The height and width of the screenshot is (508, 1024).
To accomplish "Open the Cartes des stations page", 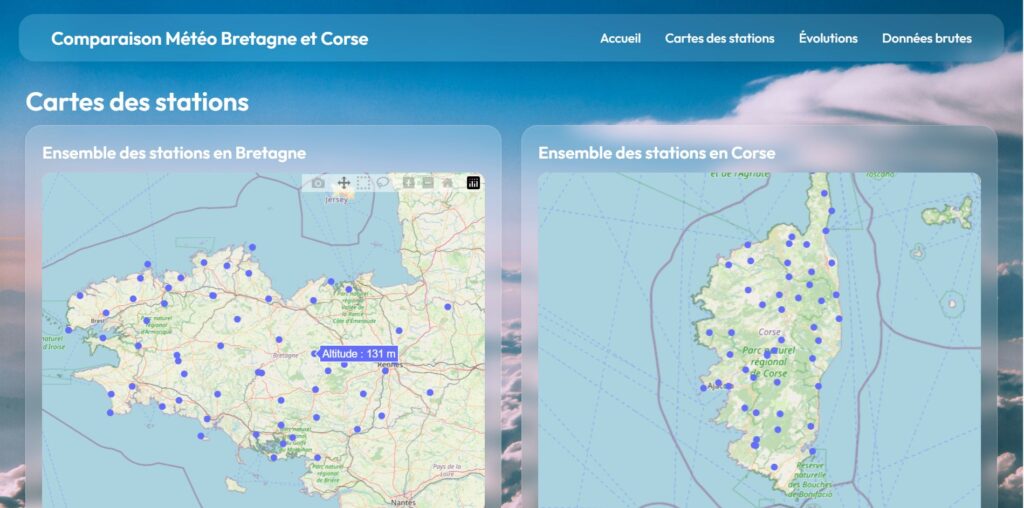I will pyautogui.click(x=720, y=38).
